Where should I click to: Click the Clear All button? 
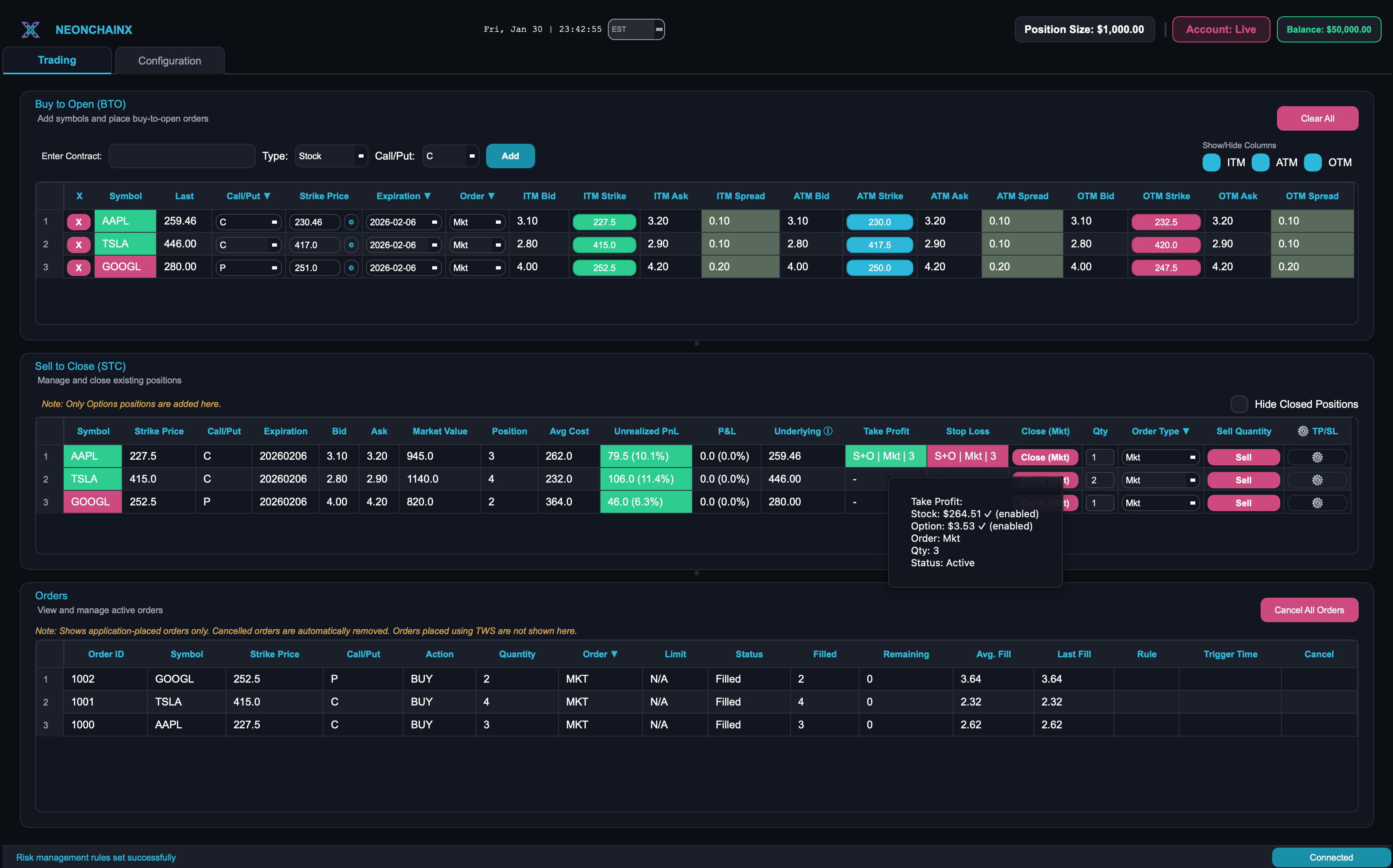(1317, 118)
